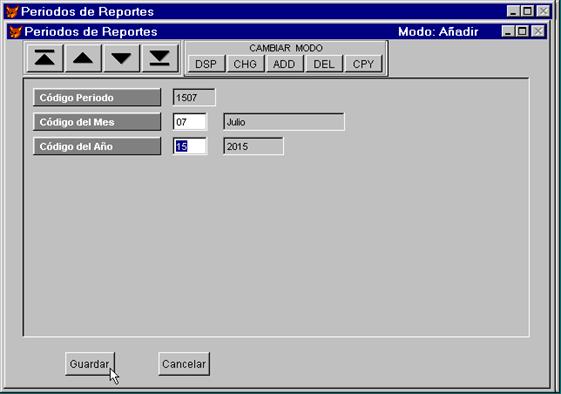Jump to the last record arrow

pyautogui.click(x=160, y=58)
